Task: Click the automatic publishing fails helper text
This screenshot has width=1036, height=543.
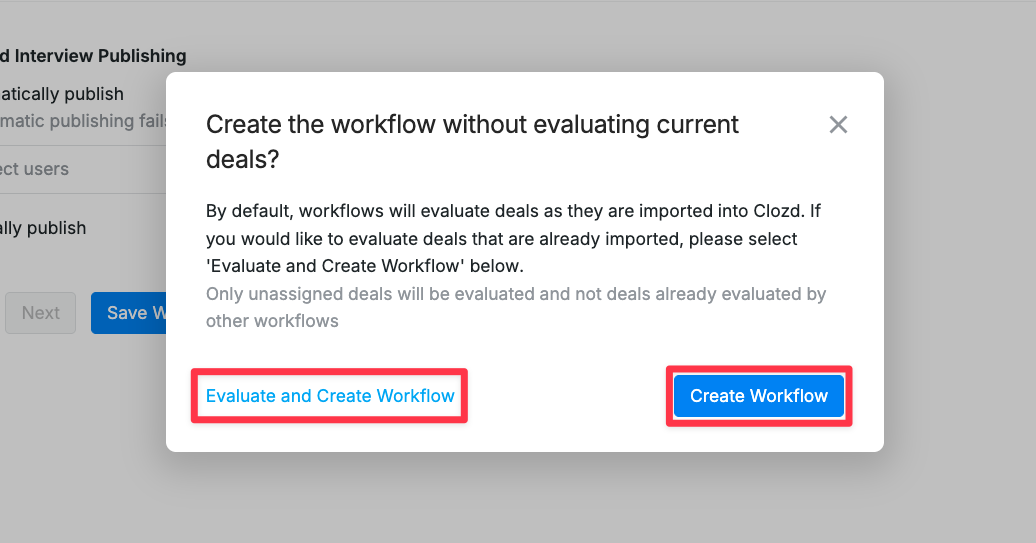Action: pos(83,121)
